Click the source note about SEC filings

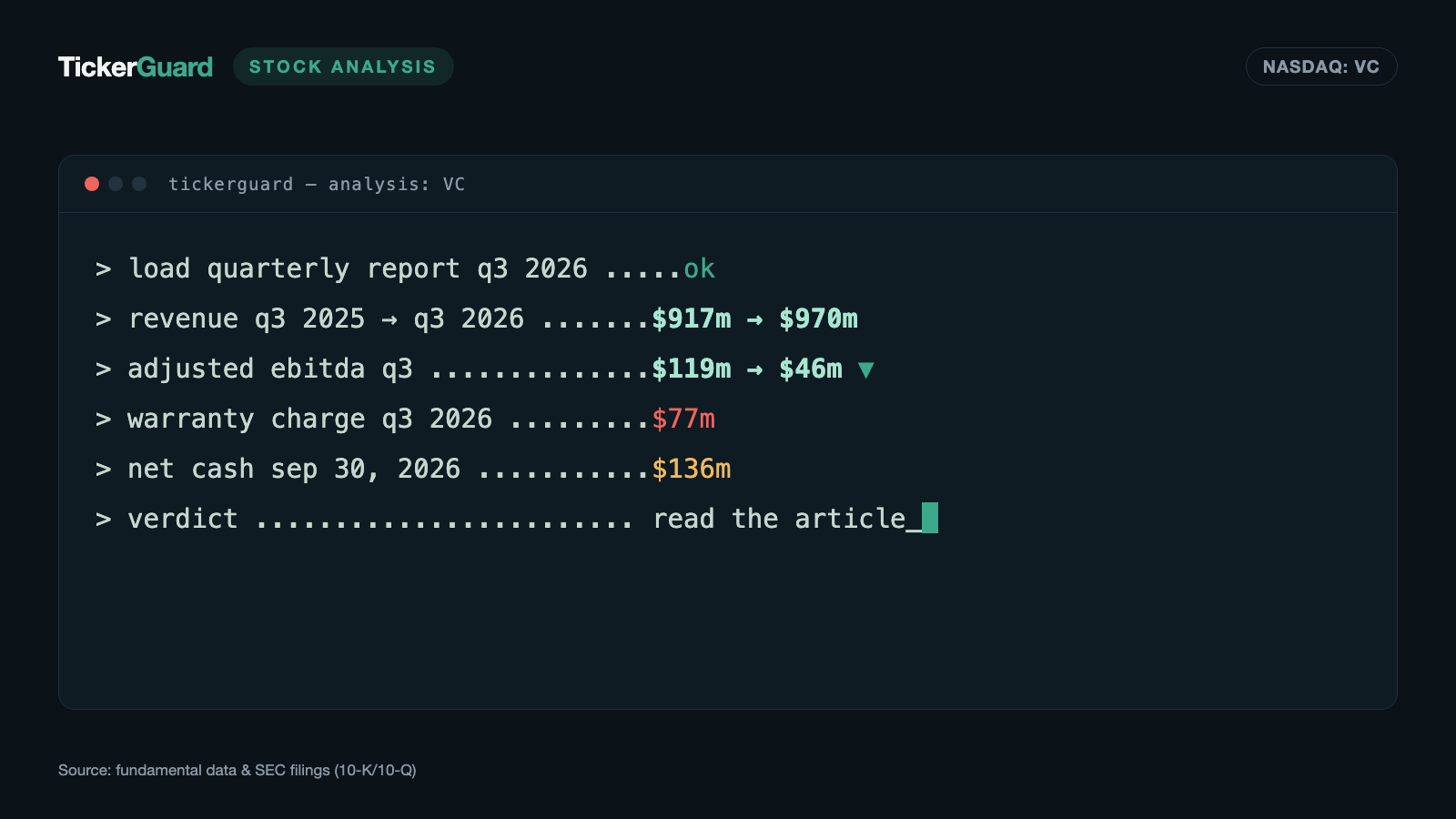click(x=238, y=770)
